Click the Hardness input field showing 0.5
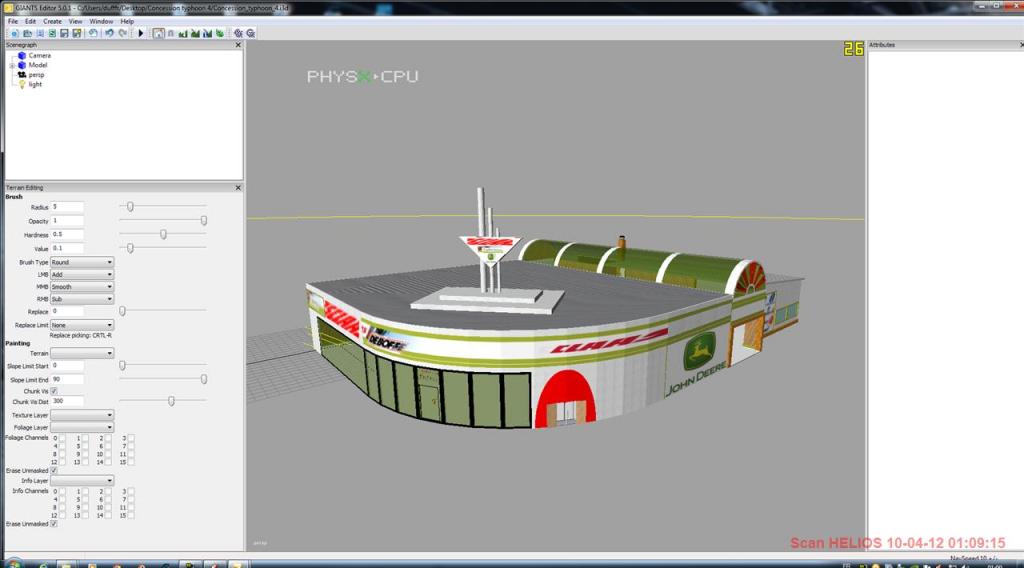Image resolution: width=1024 pixels, height=568 pixels. click(67, 234)
